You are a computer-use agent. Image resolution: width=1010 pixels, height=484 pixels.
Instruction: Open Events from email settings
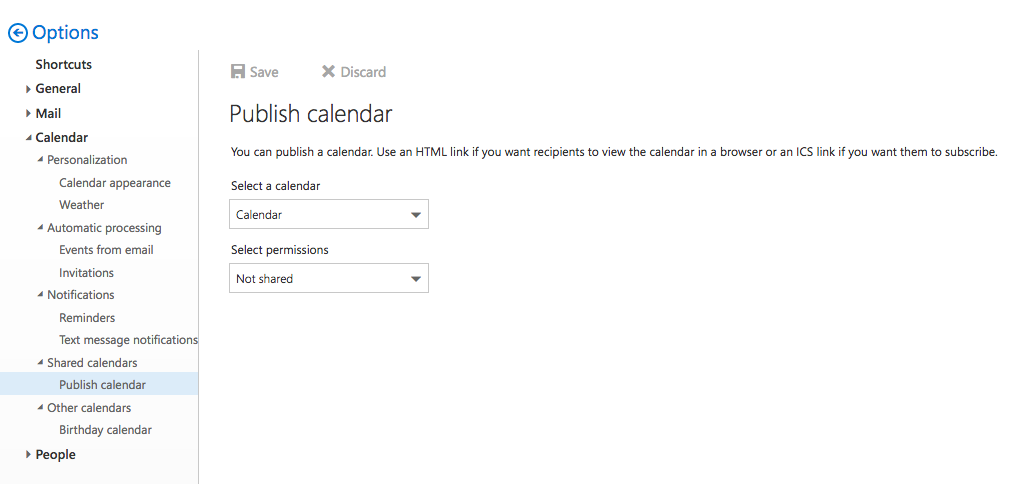106,250
